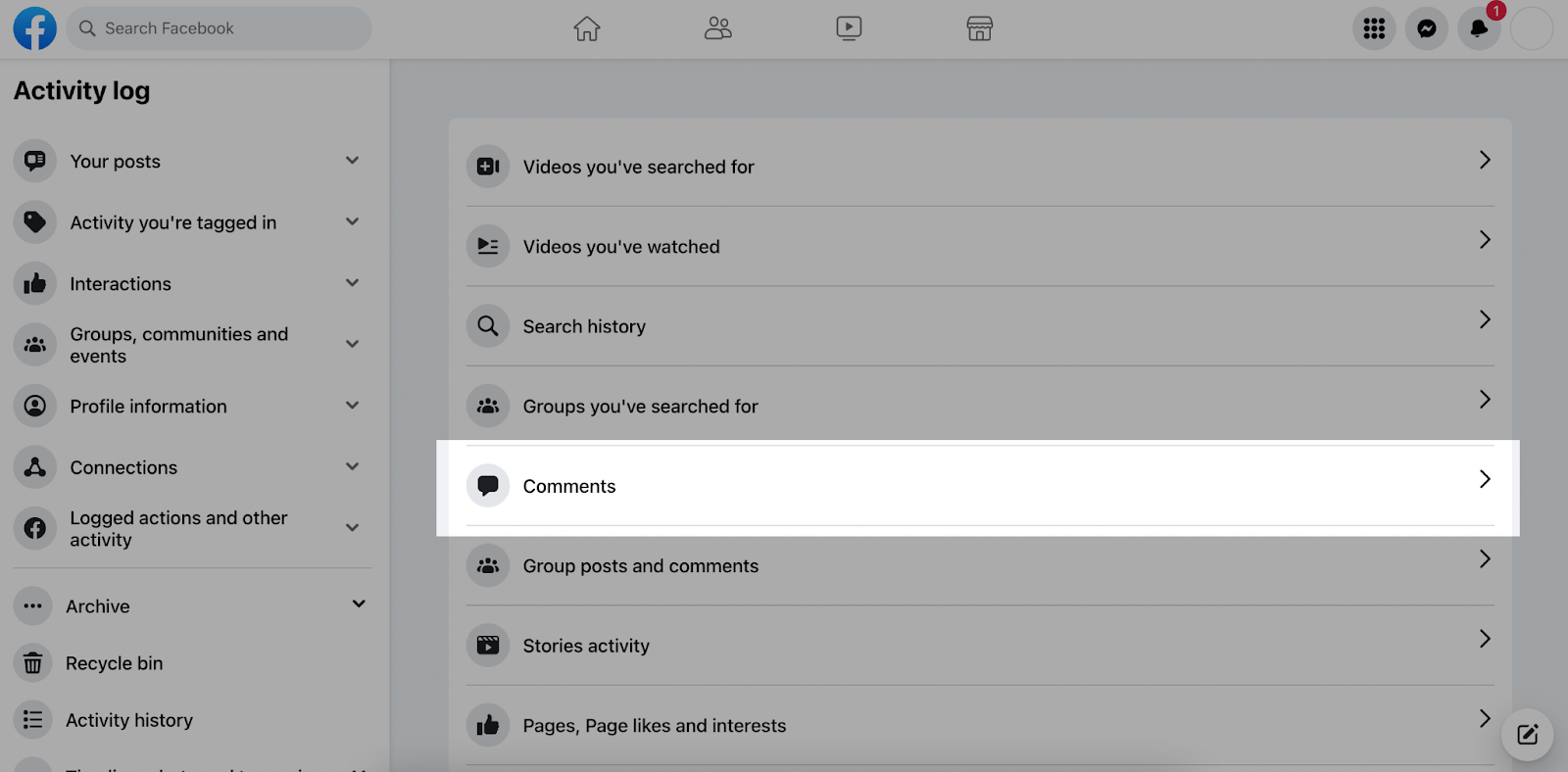Image resolution: width=1568 pixels, height=772 pixels.
Task: Open Activity history link
Action: pyautogui.click(x=129, y=720)
